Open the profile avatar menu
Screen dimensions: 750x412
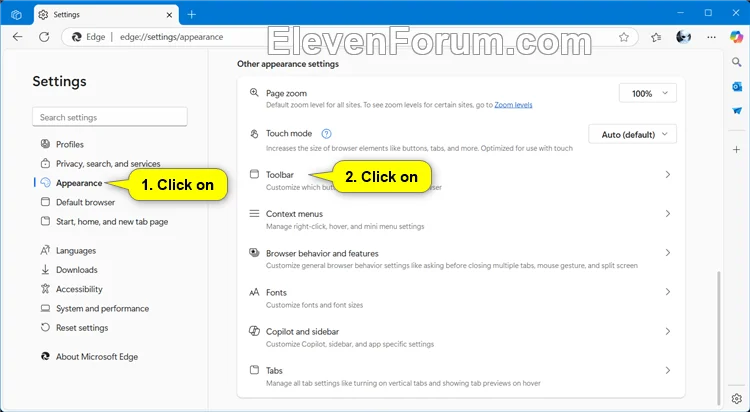click(x=684, y=37)
